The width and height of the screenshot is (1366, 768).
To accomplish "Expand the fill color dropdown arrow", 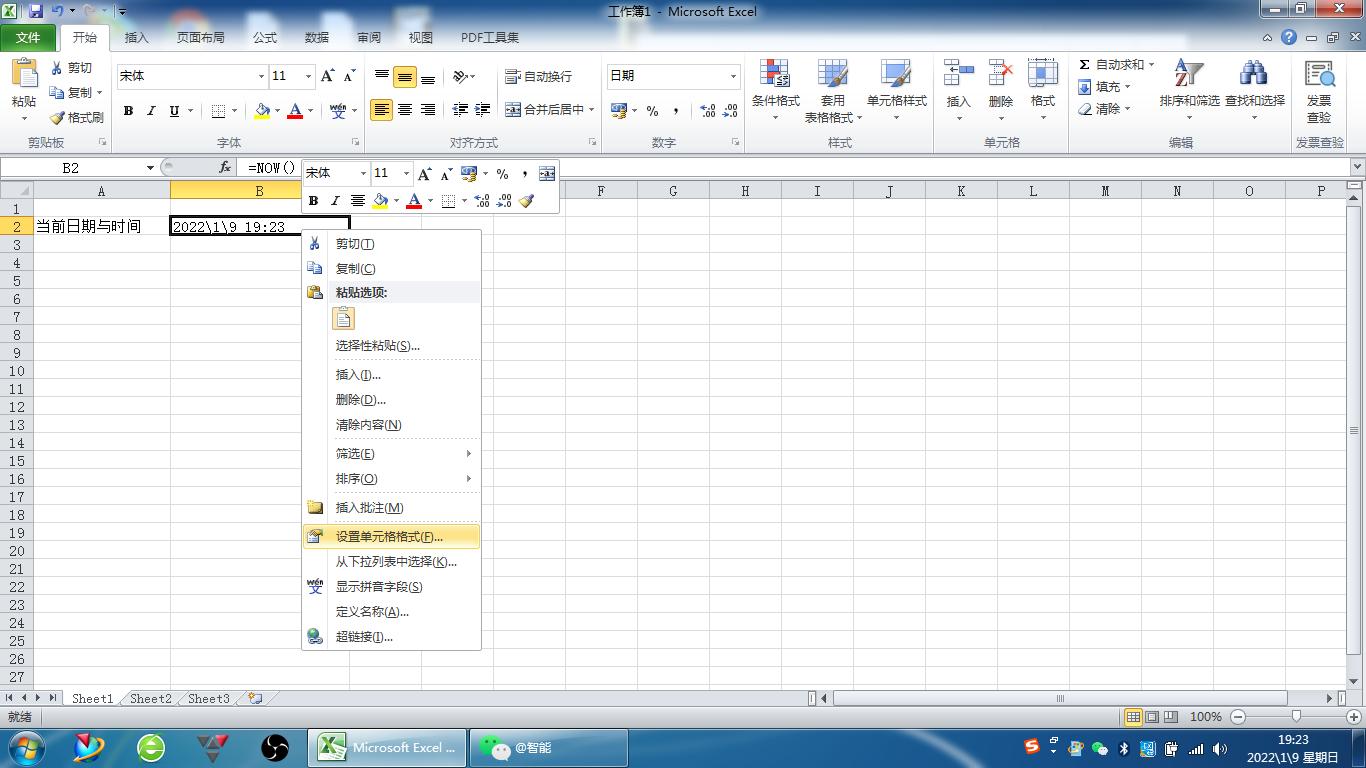I will pos(276,110).
